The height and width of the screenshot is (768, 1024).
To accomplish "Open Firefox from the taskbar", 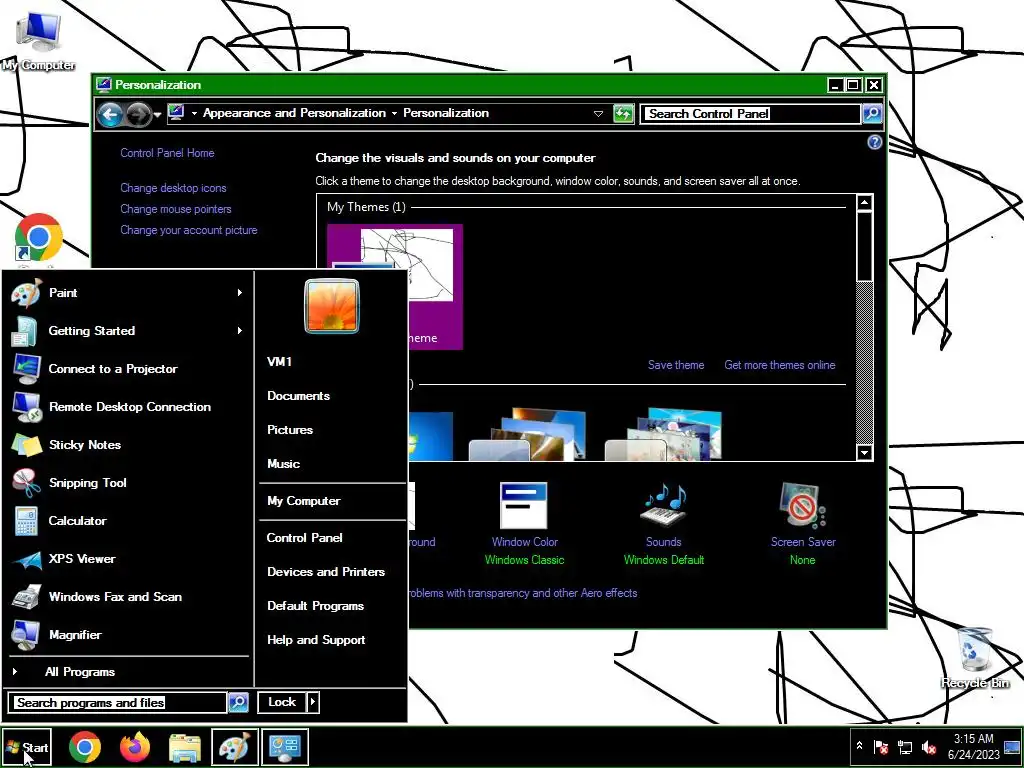I will [135, 746].
